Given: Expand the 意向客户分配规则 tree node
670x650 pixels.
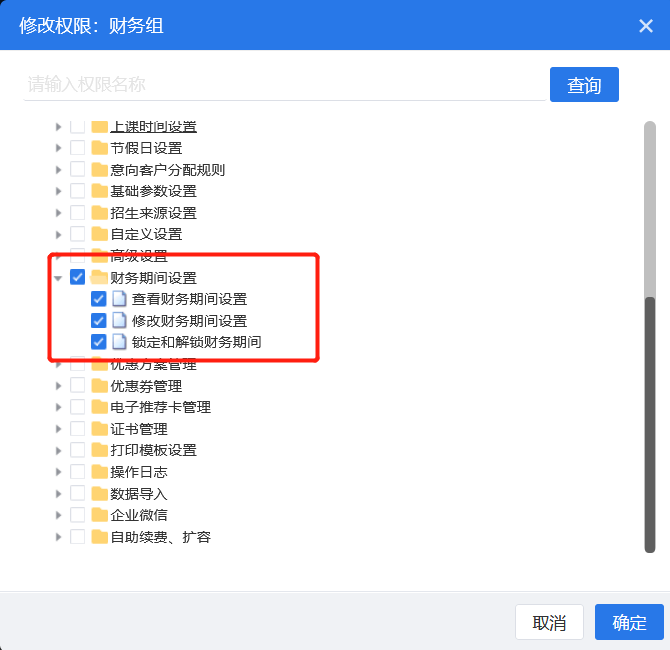Looking at the screenshot, I should 59,170.
